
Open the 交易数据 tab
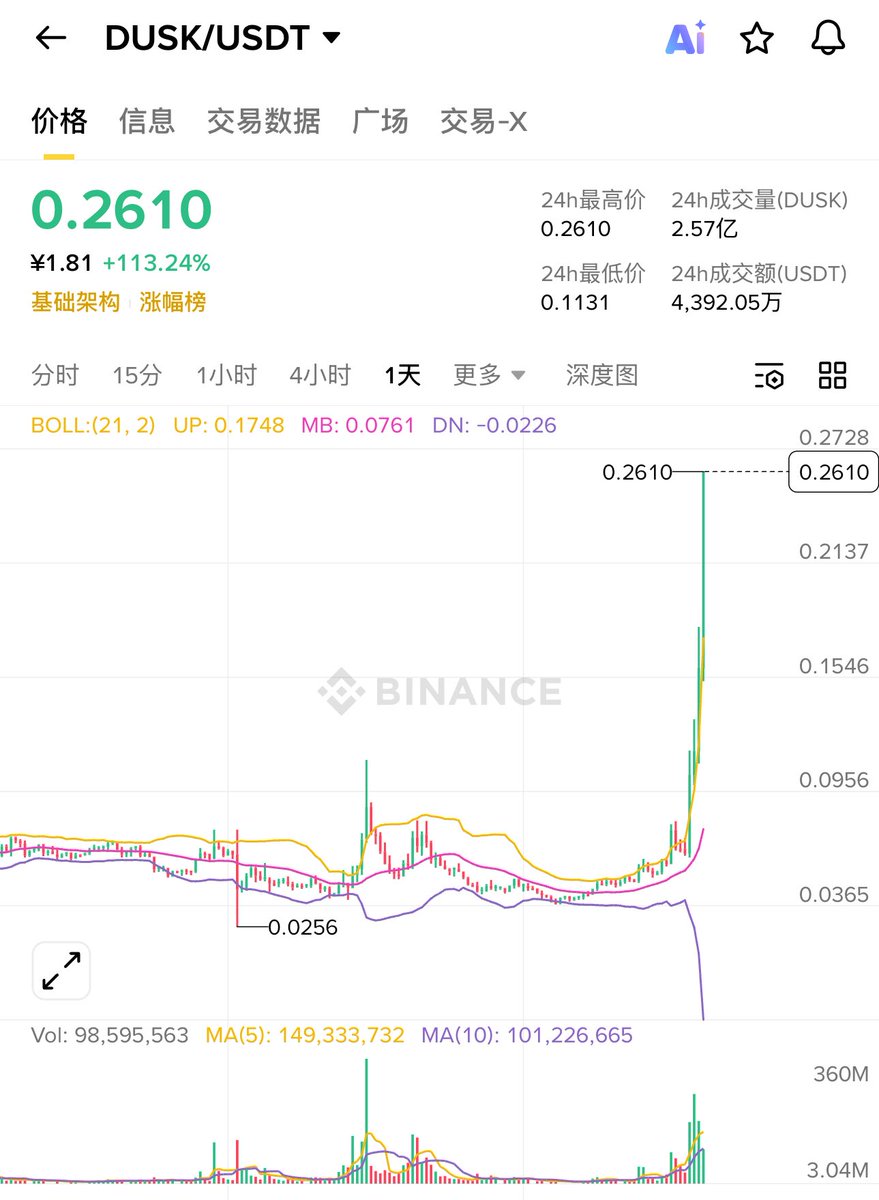[263, 121]
